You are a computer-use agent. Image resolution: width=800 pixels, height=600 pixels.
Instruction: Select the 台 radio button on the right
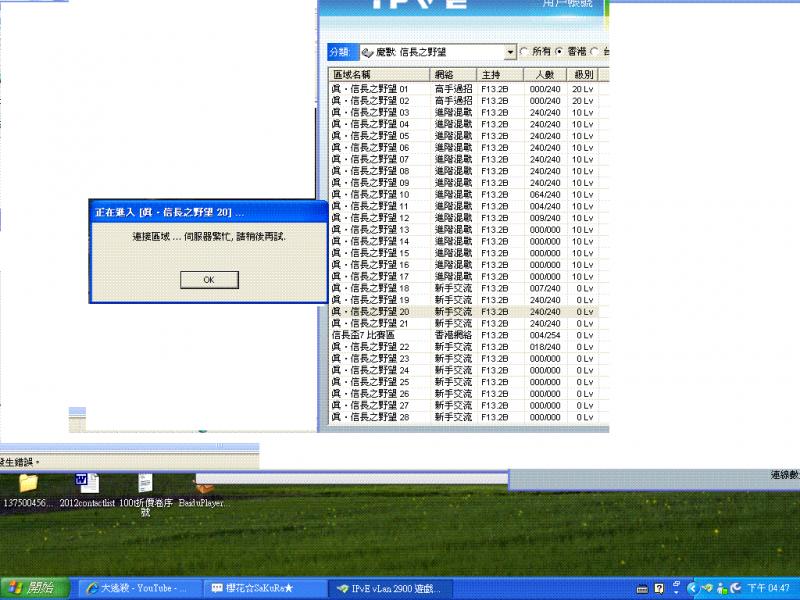596,52
